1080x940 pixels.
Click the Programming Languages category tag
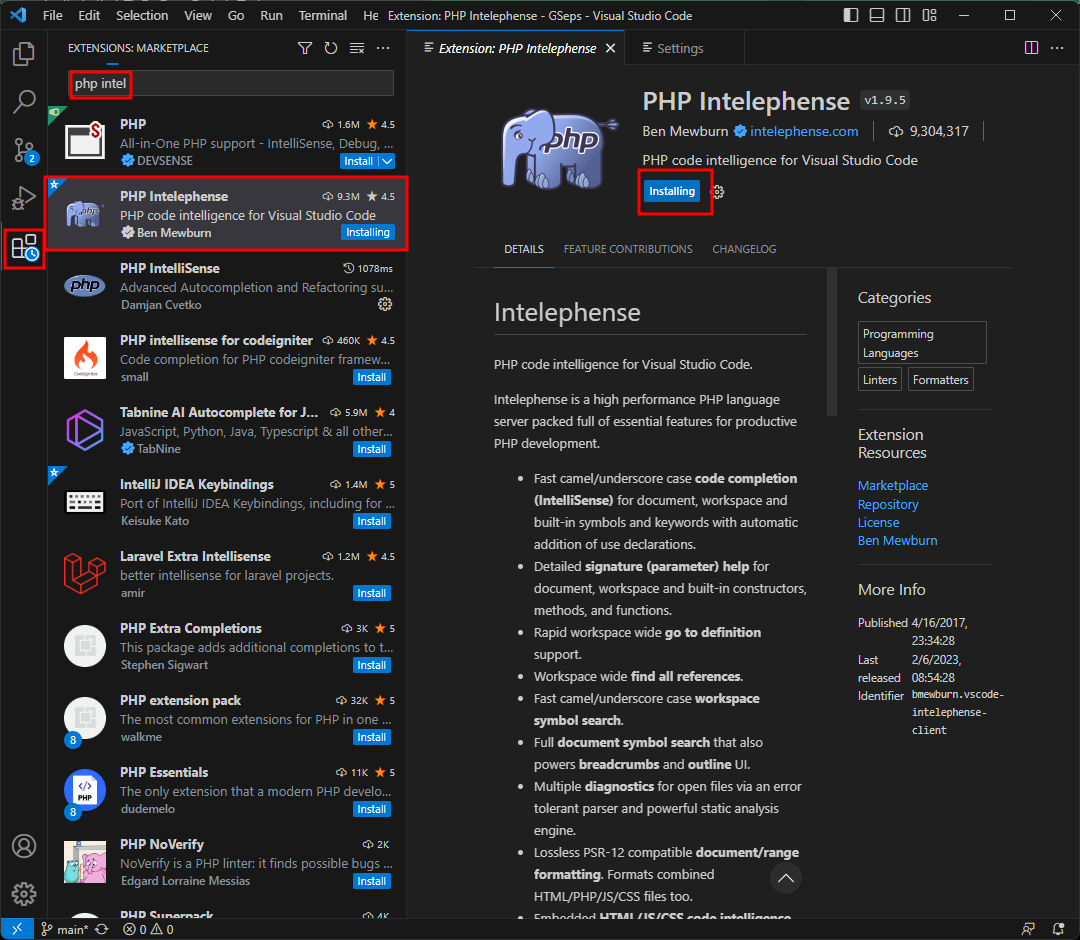click(x=922, y=343)
